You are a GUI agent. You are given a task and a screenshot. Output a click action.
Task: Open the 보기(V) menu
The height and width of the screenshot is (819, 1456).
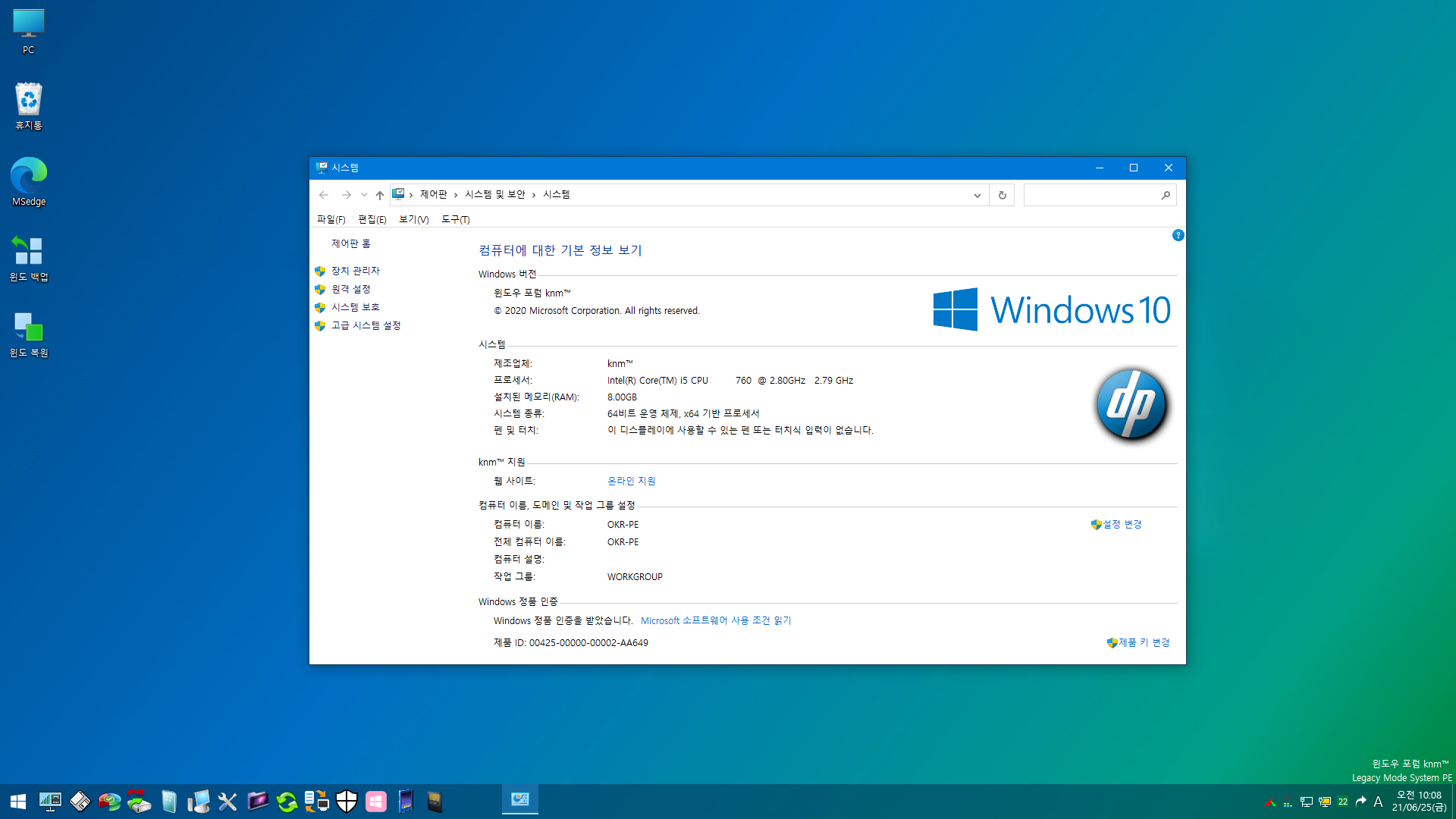pyautogui.click(x=414, y=219)
